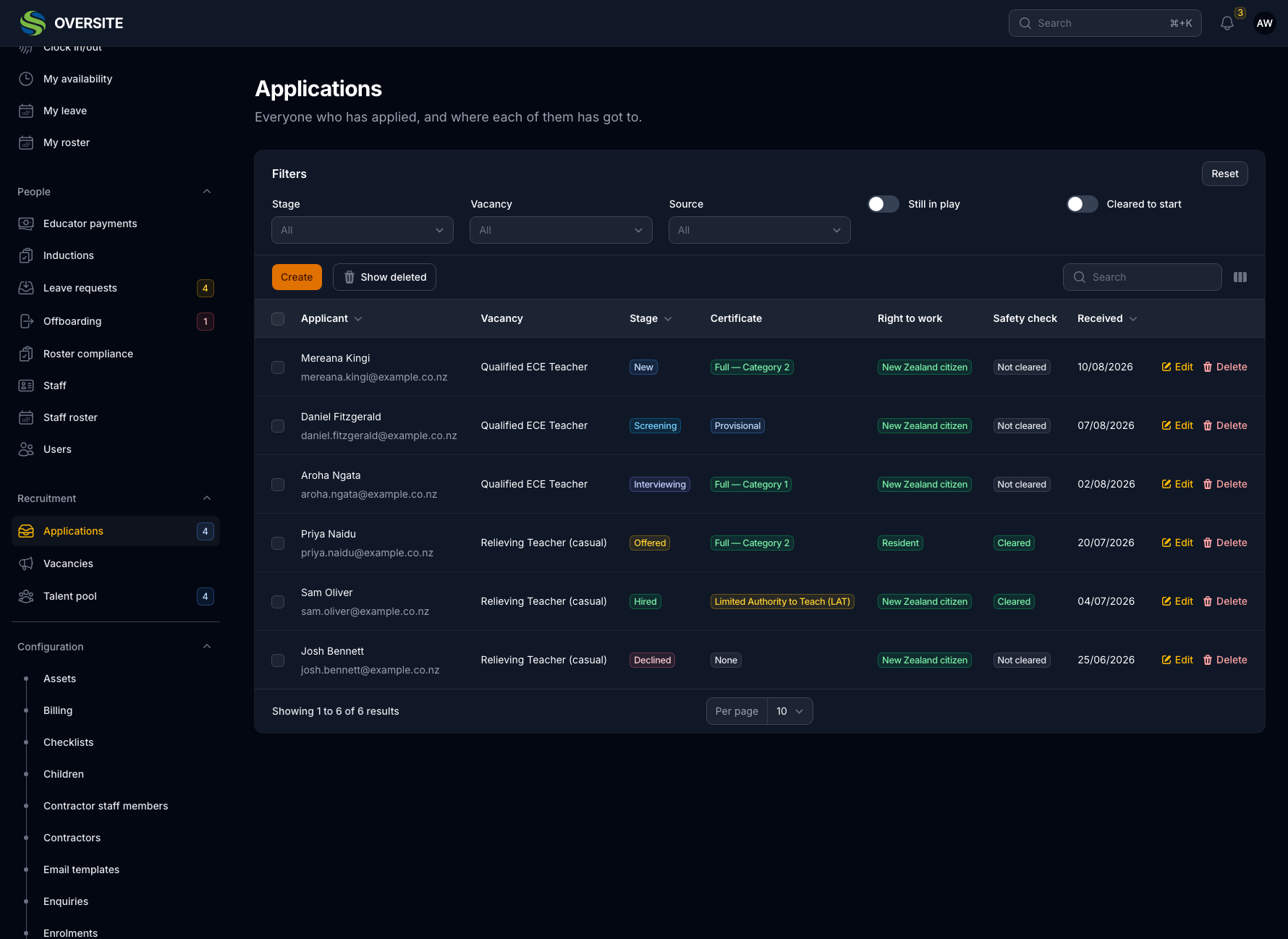Click the Roster compliance icon

tap(26, 354)
